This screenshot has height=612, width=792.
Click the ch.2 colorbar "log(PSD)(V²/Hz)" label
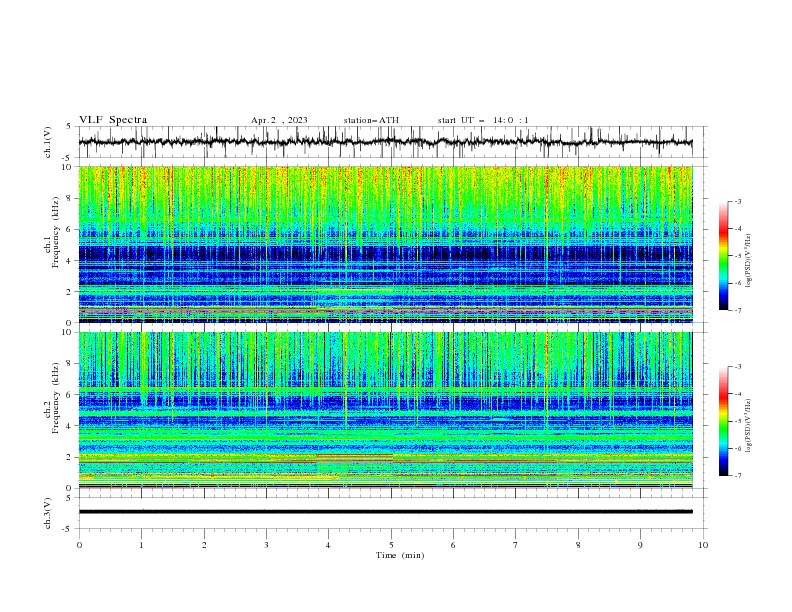coord(749,426)
